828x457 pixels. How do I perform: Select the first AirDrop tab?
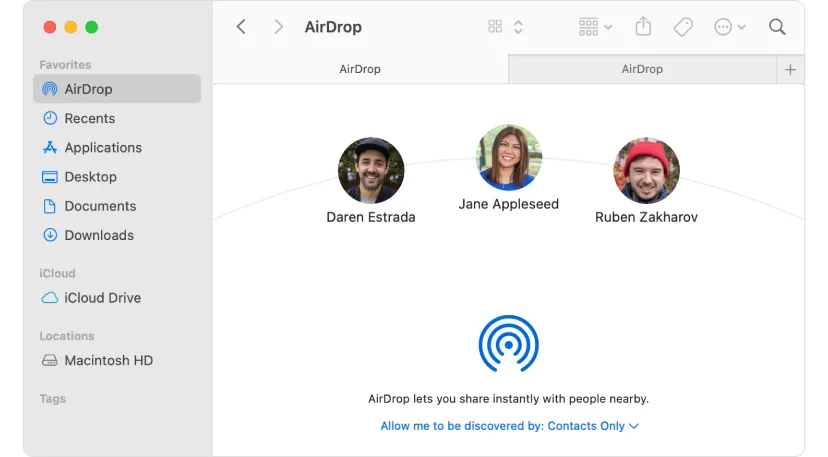coord(360,69)
